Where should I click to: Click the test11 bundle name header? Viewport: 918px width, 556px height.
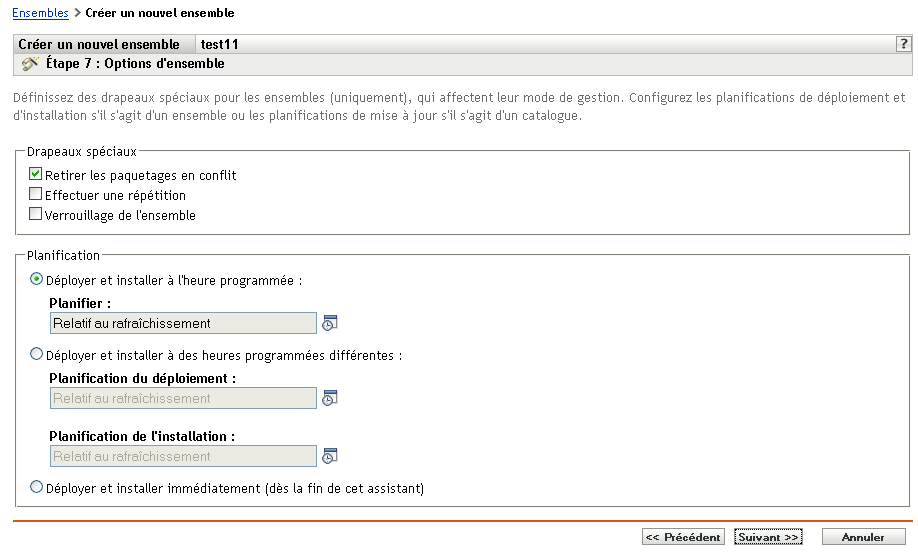pyautogui.click(x=219, y=45)
